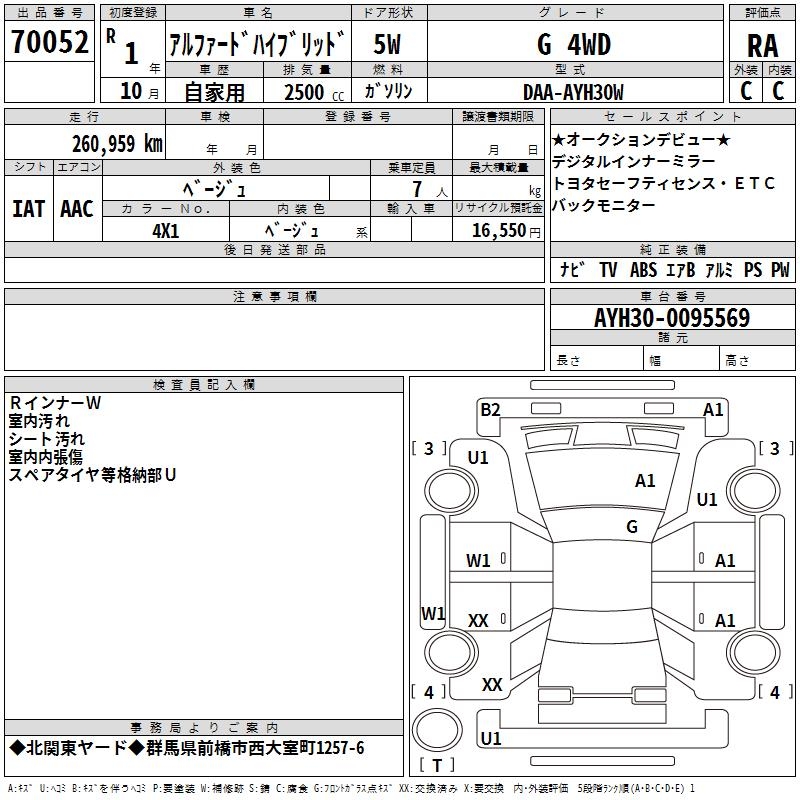Click the ★オークションデビュー★ sales point
Image resolution: width=800 pixels, height=800 pixels.
click(641, 139)
